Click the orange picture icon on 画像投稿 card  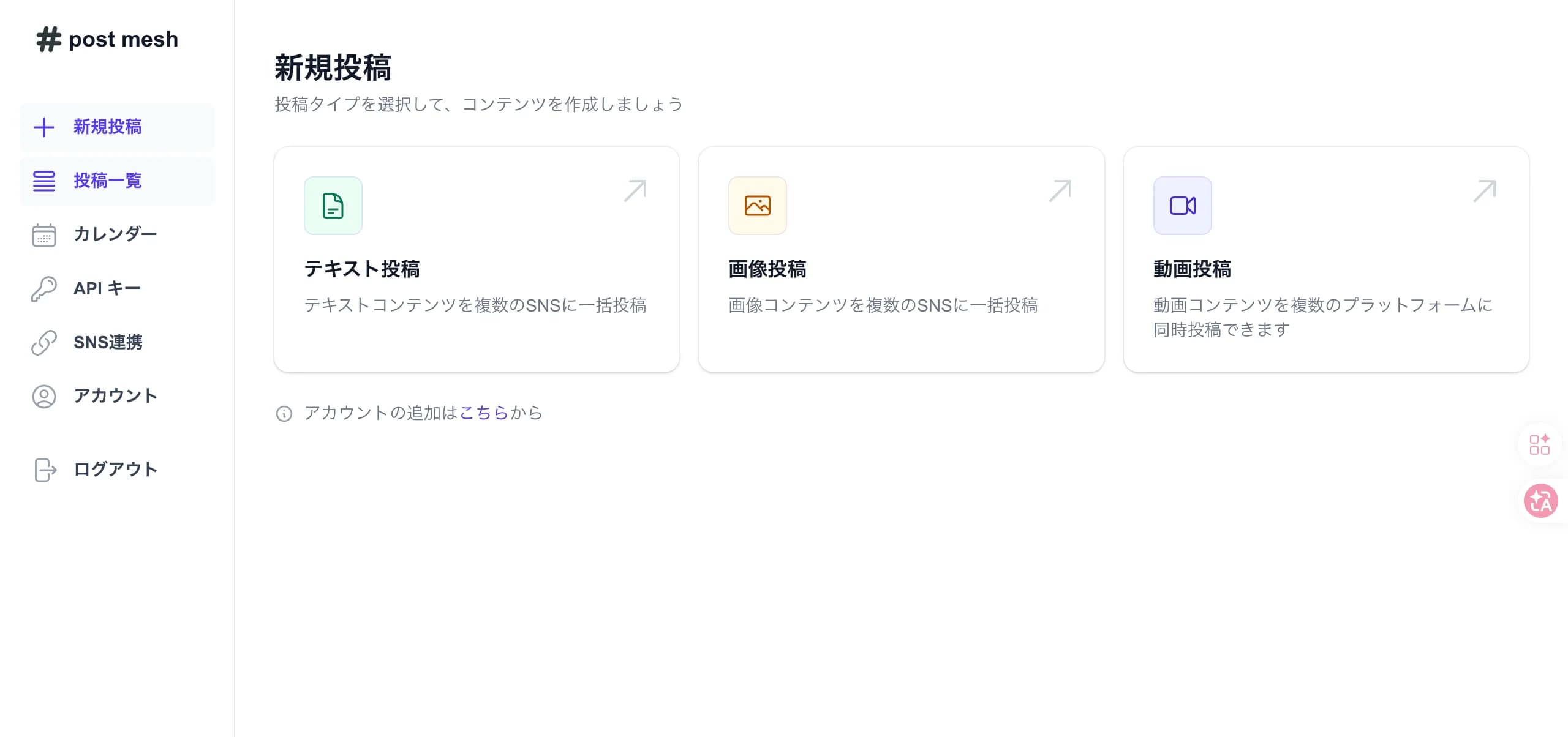(x=757, y=206)
